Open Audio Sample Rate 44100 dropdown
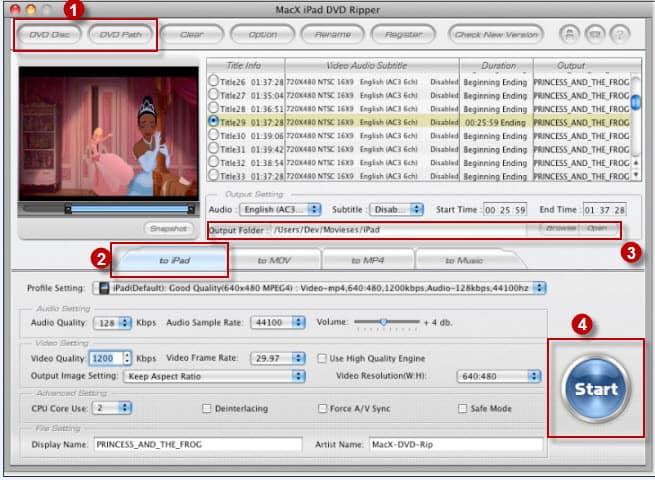The height and width of the screenshot is (480, 655). 278,323
